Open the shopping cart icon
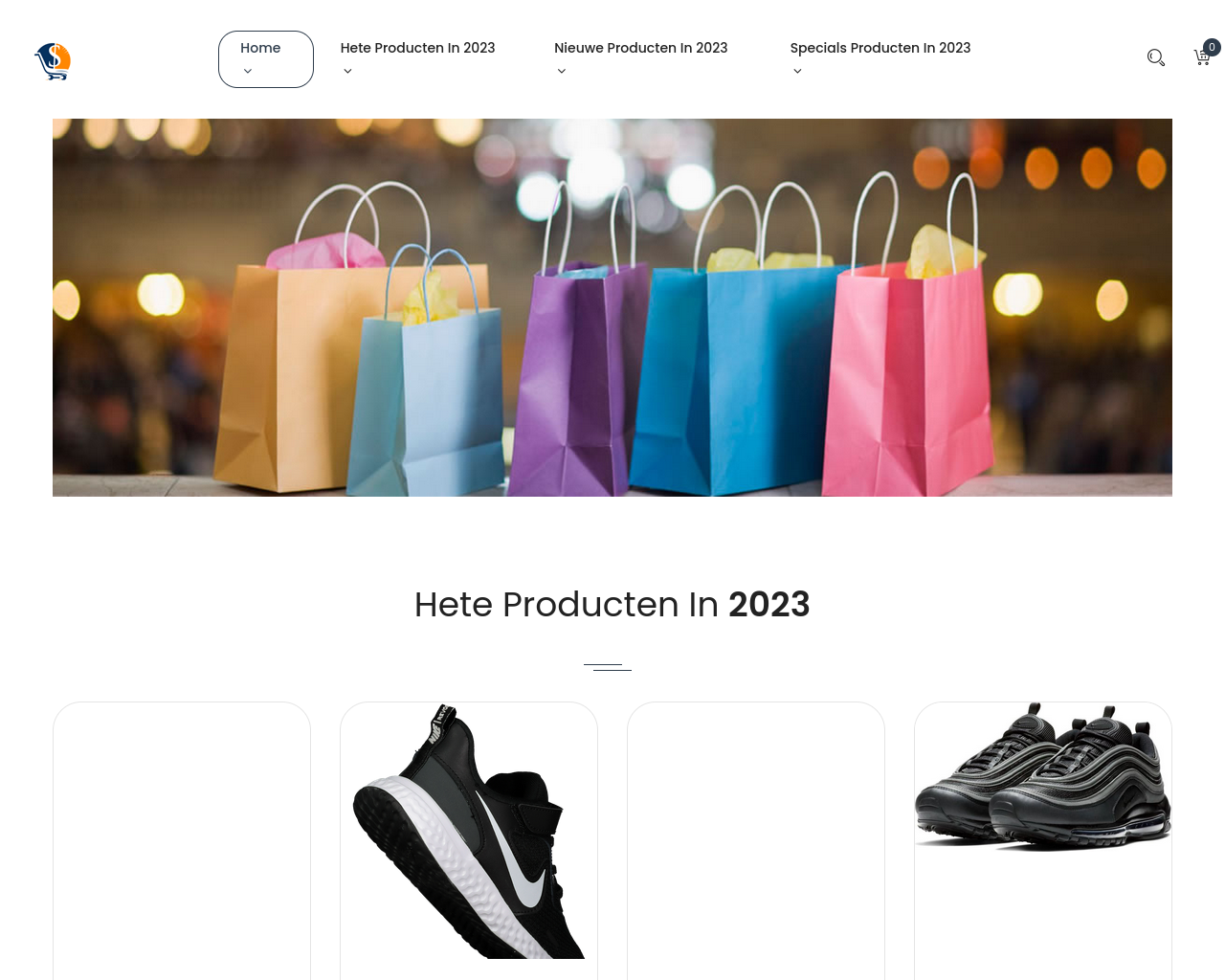This screenshot has width=1225, height=980. coord(1202,57)
